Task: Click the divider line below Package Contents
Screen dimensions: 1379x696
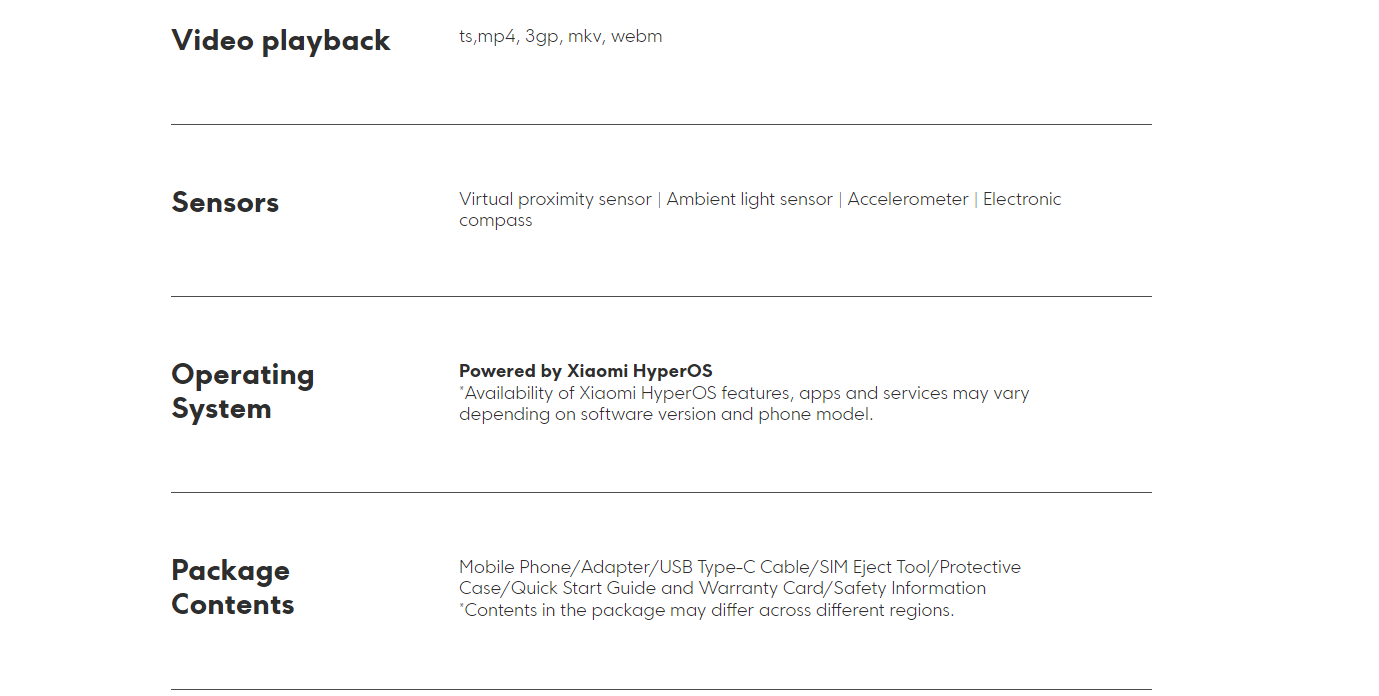Action: point(661,689)
